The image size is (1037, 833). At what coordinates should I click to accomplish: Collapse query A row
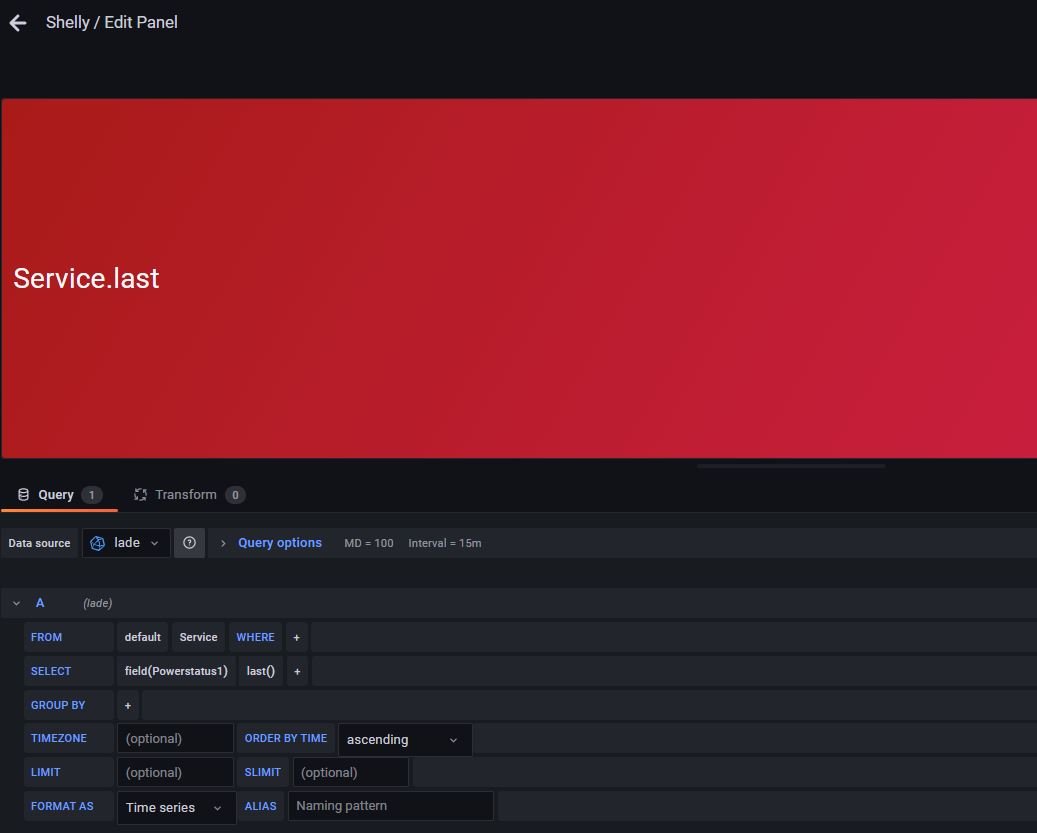point(16,603)
